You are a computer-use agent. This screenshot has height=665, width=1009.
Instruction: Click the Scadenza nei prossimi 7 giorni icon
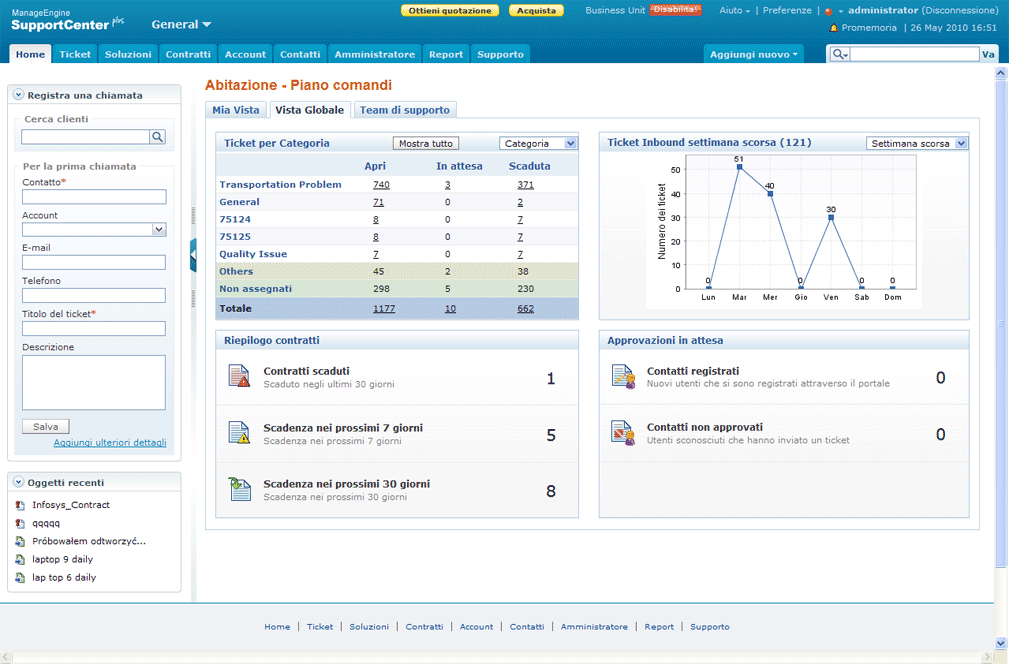[239, 432]
